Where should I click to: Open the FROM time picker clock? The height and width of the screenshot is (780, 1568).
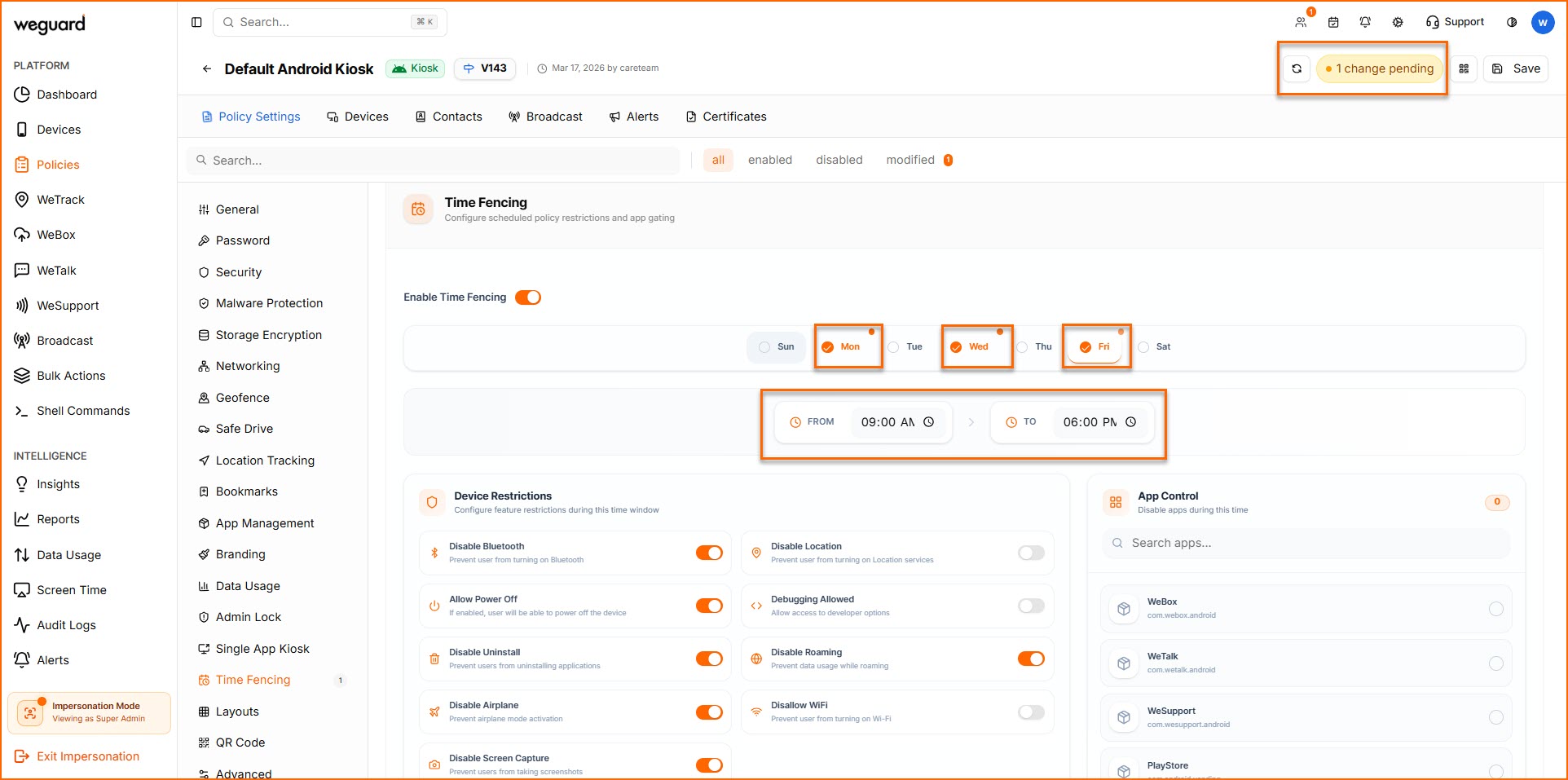(x=928, y=422)
